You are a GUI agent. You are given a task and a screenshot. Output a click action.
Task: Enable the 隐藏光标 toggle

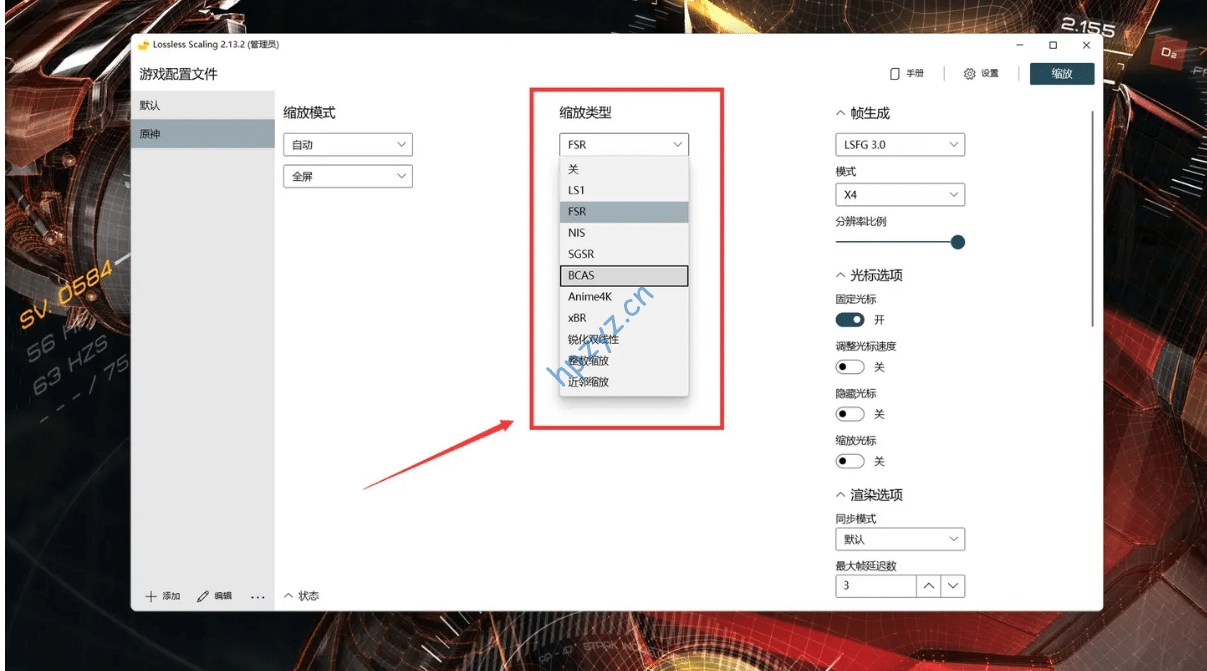coord(850,414)
